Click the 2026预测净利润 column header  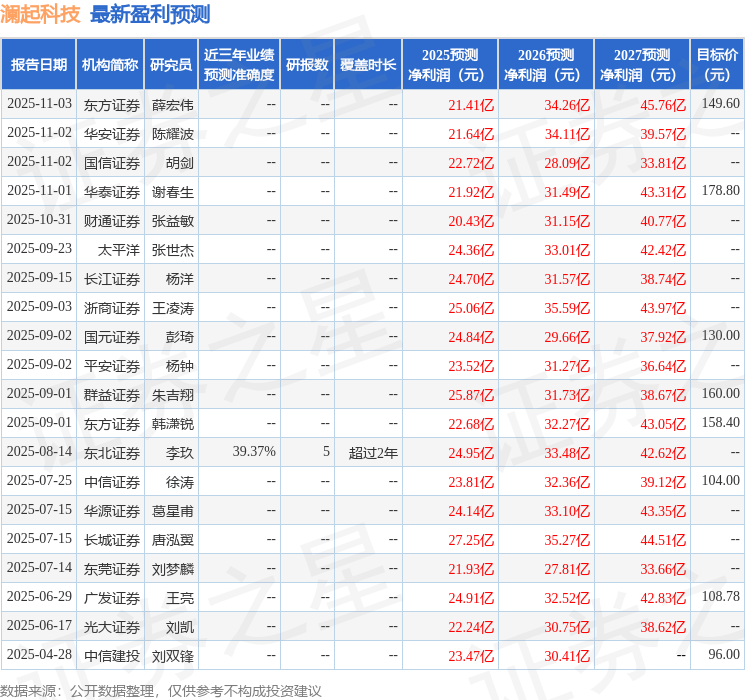(x=546, y=65)
